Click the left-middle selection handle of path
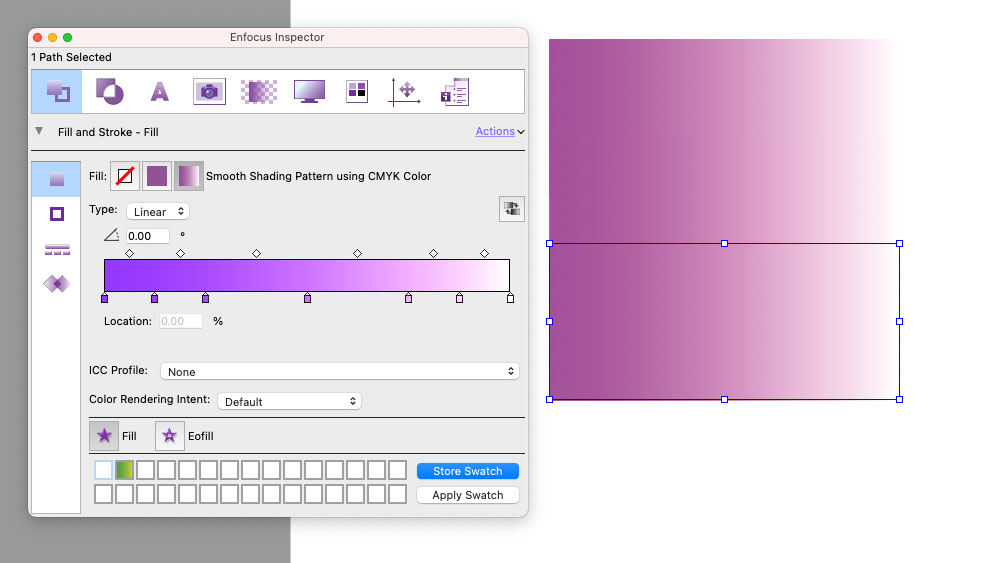 pyautogui.click(x=549, y=321)
